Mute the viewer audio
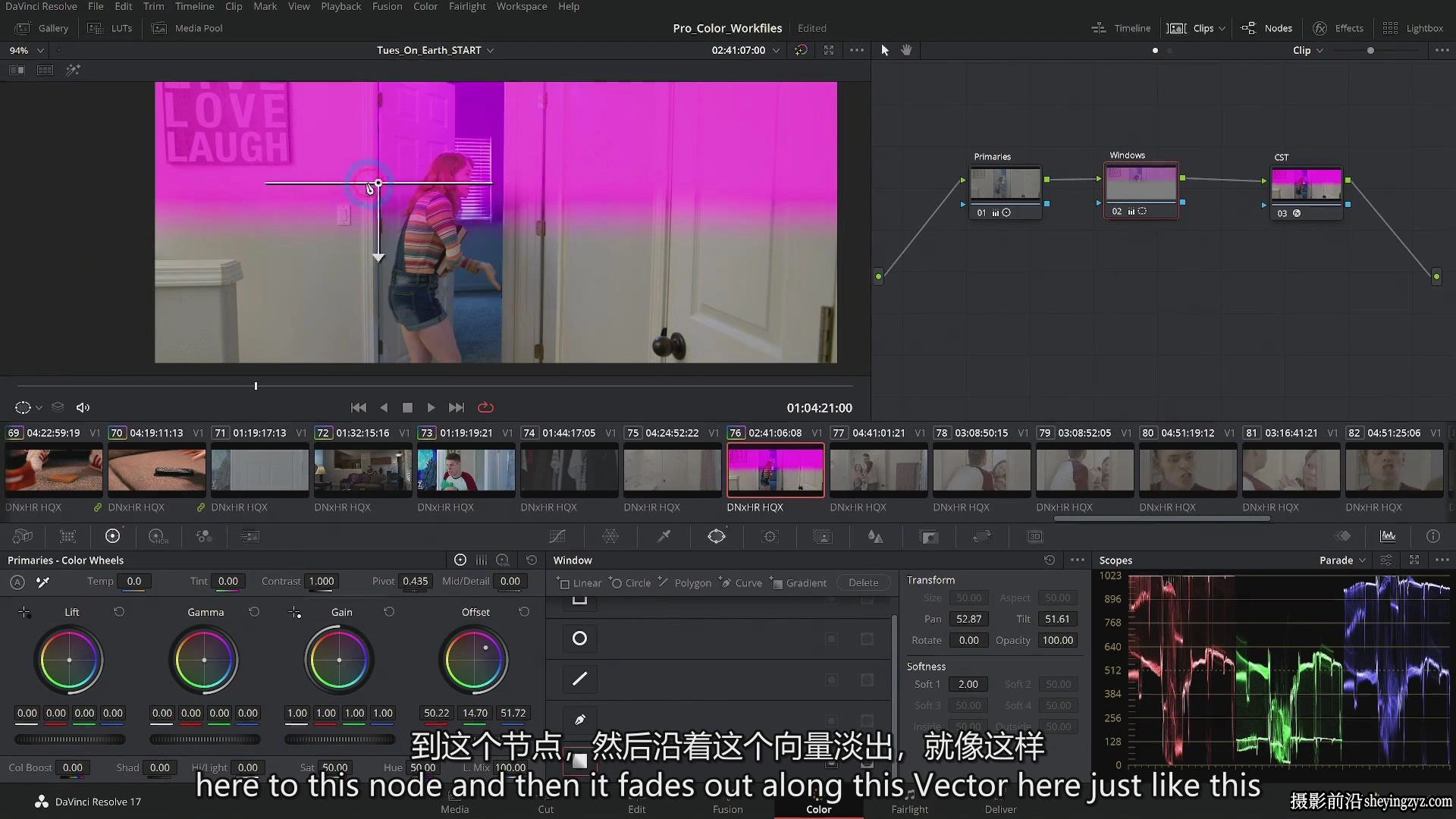This screenshot has height=819, width=1456. pyautogui.click(x=83, y=407)
